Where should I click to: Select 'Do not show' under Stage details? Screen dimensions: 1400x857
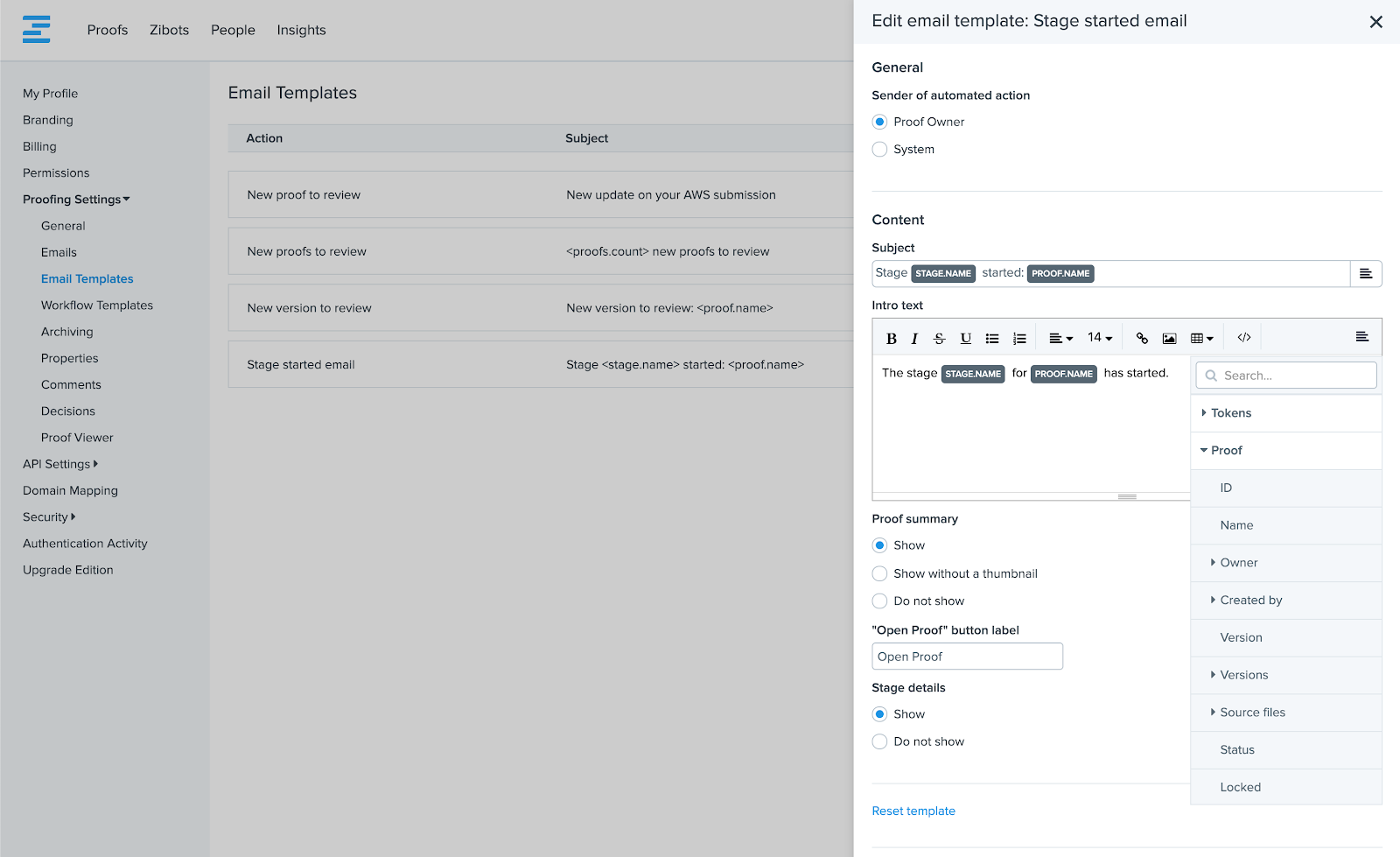(x=880, y=742)
